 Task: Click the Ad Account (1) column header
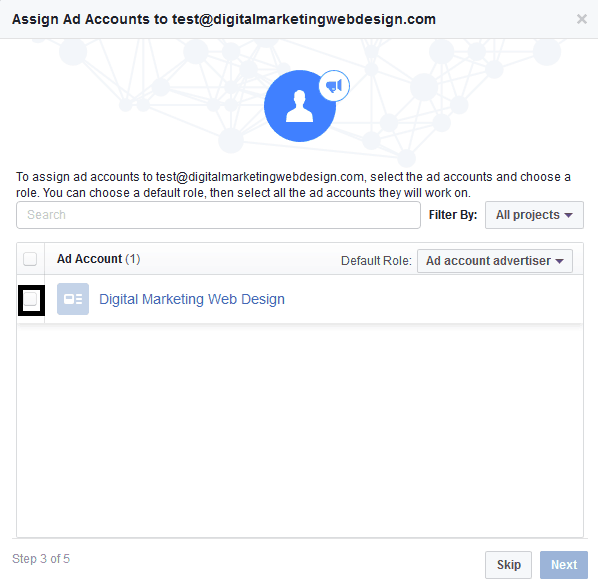tap(98, 259)
